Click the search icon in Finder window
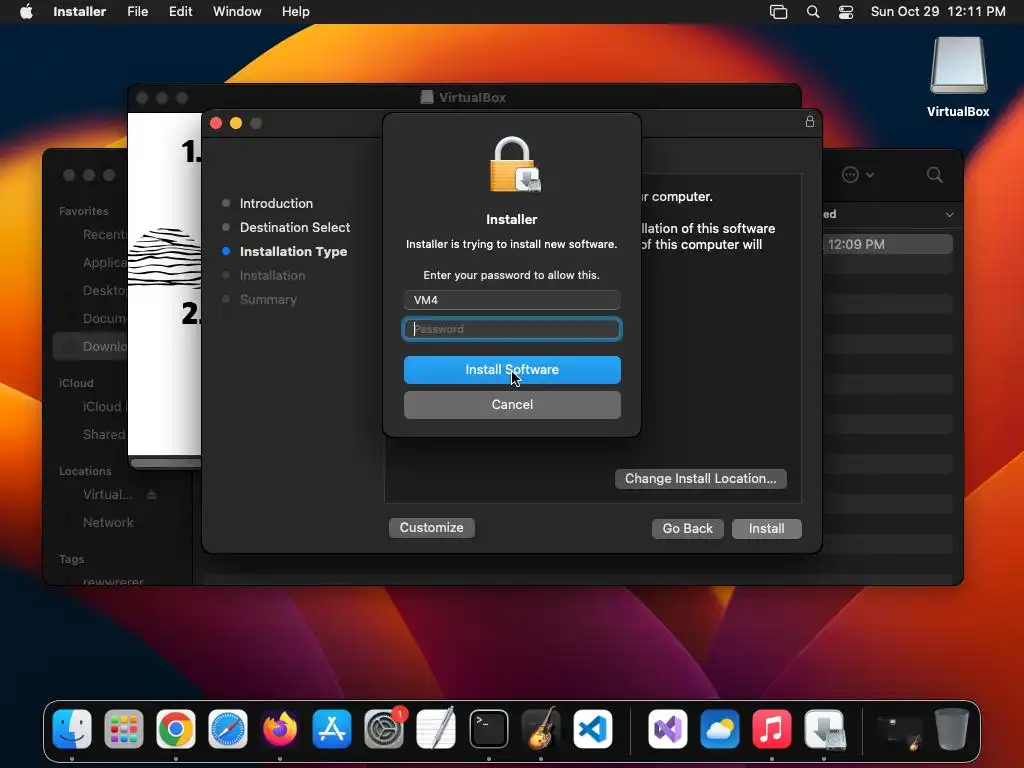 935,174
